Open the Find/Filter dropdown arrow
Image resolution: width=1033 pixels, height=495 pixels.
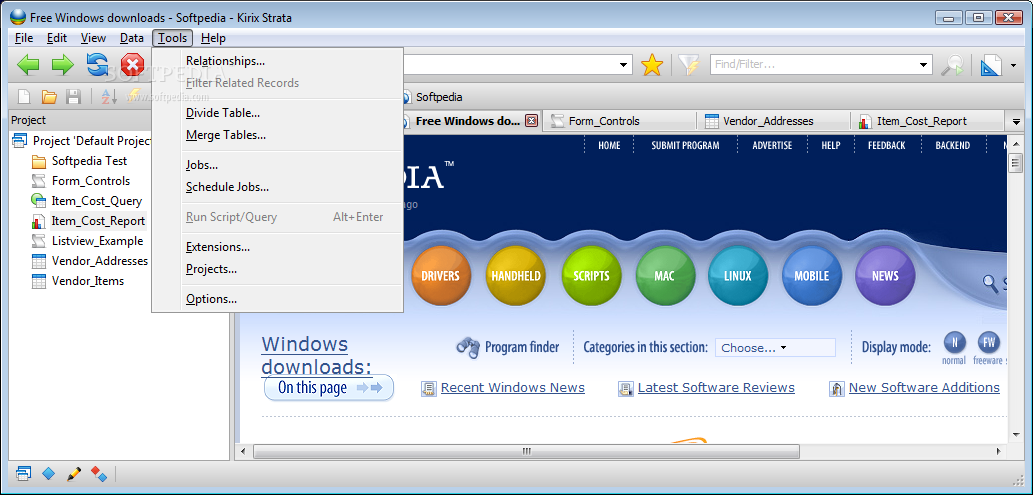tap(924, 65)
